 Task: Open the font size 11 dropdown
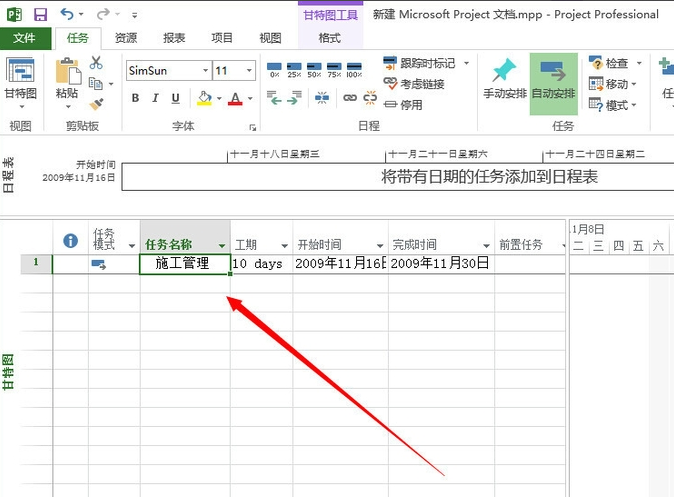[x=249, y=71]
